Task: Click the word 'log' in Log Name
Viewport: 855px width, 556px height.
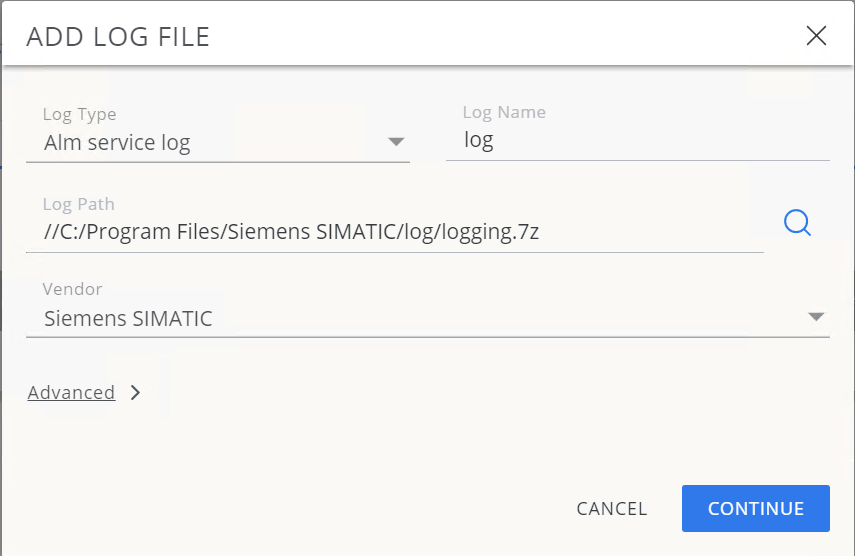Action: pos(479,141)
